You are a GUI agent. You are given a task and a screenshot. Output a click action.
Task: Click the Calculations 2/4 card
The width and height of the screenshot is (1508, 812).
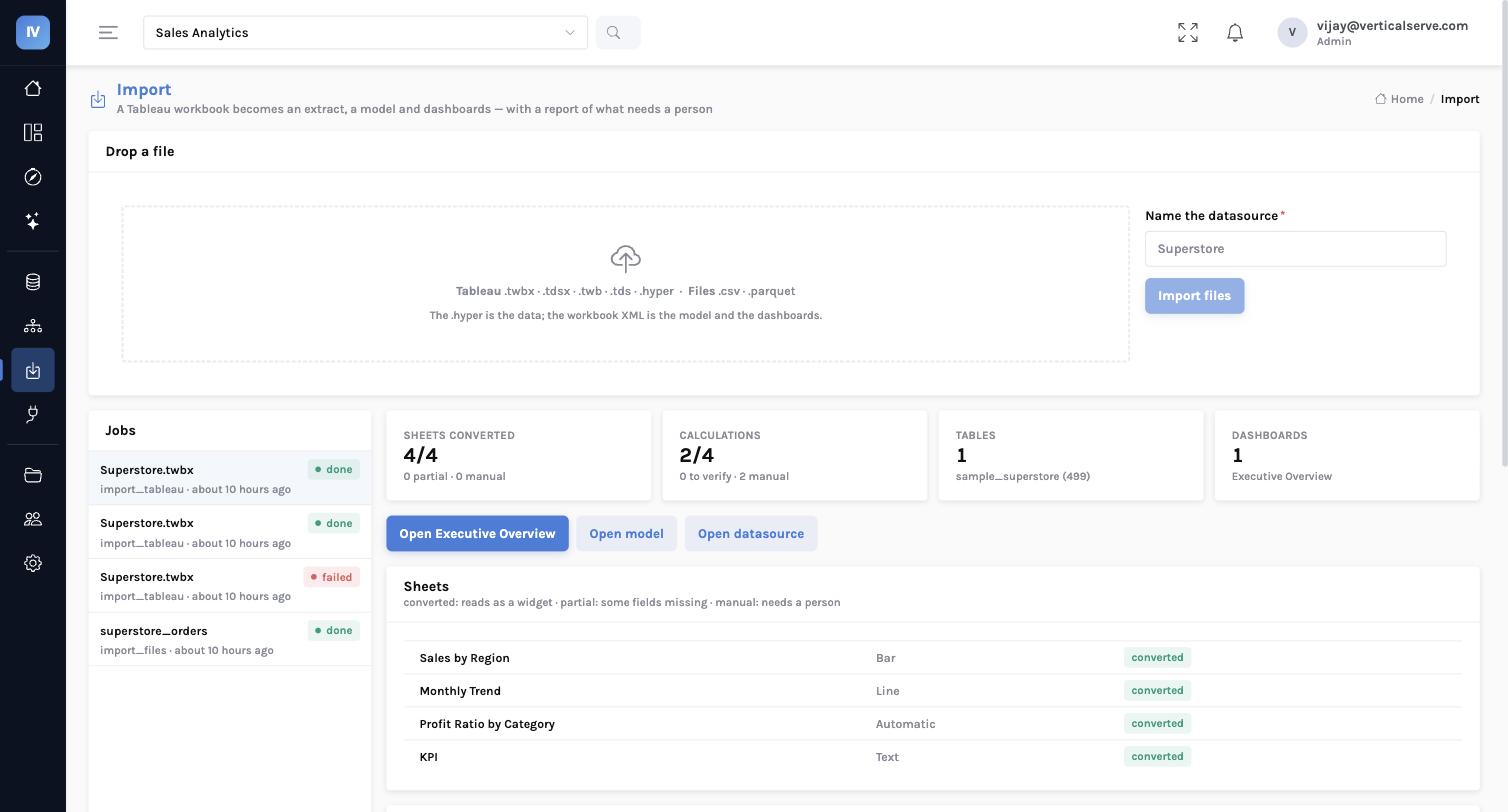[795, 455]
